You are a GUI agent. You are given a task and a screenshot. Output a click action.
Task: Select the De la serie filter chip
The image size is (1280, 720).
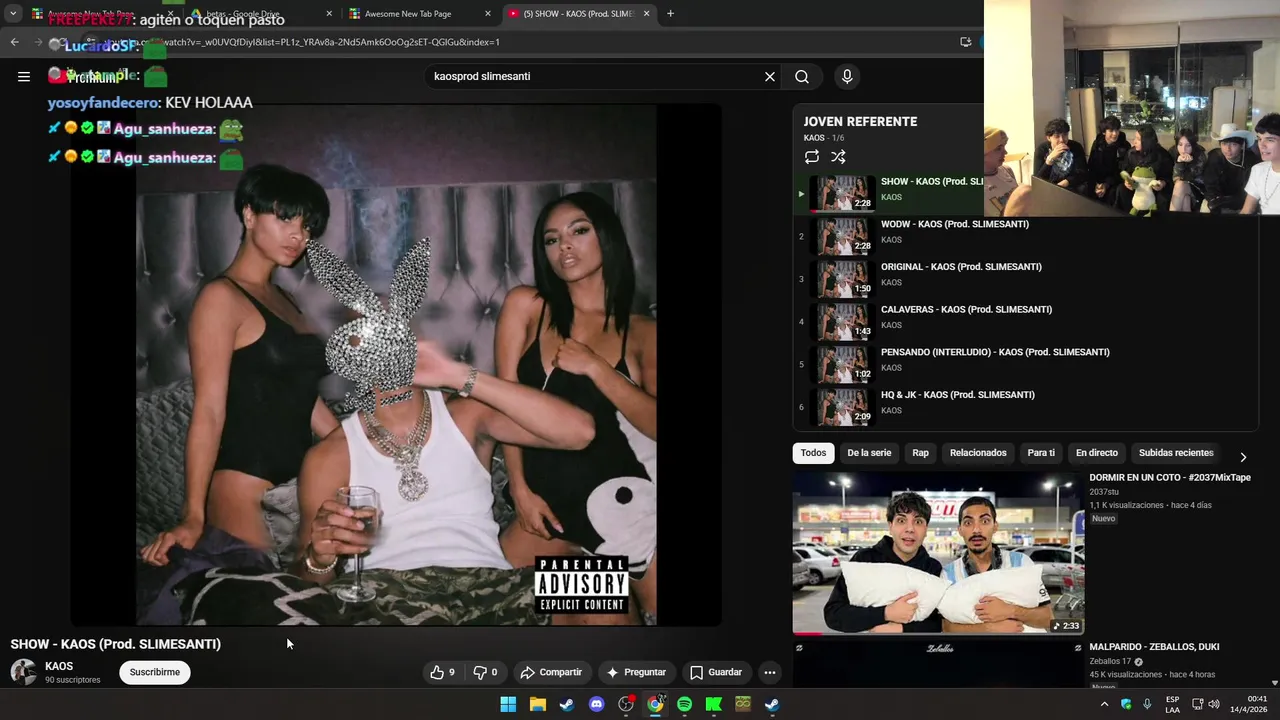(x=869, y=453)
